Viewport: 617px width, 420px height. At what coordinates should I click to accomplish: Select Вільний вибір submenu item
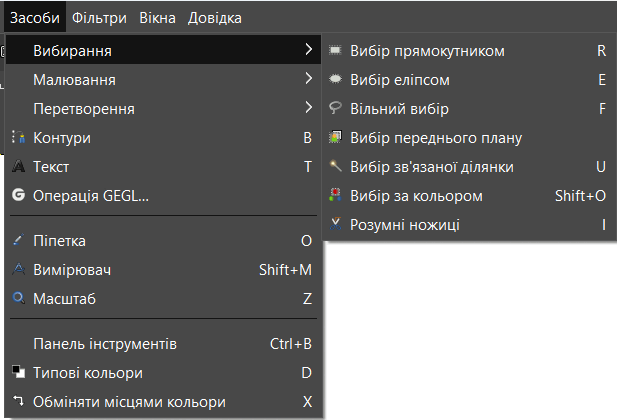[469, 109]
